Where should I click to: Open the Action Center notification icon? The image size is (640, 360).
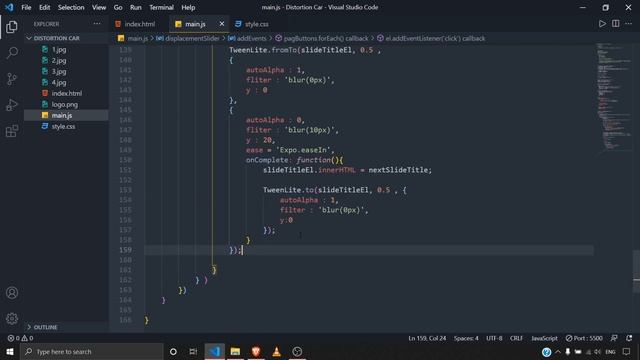pos(627,351)
